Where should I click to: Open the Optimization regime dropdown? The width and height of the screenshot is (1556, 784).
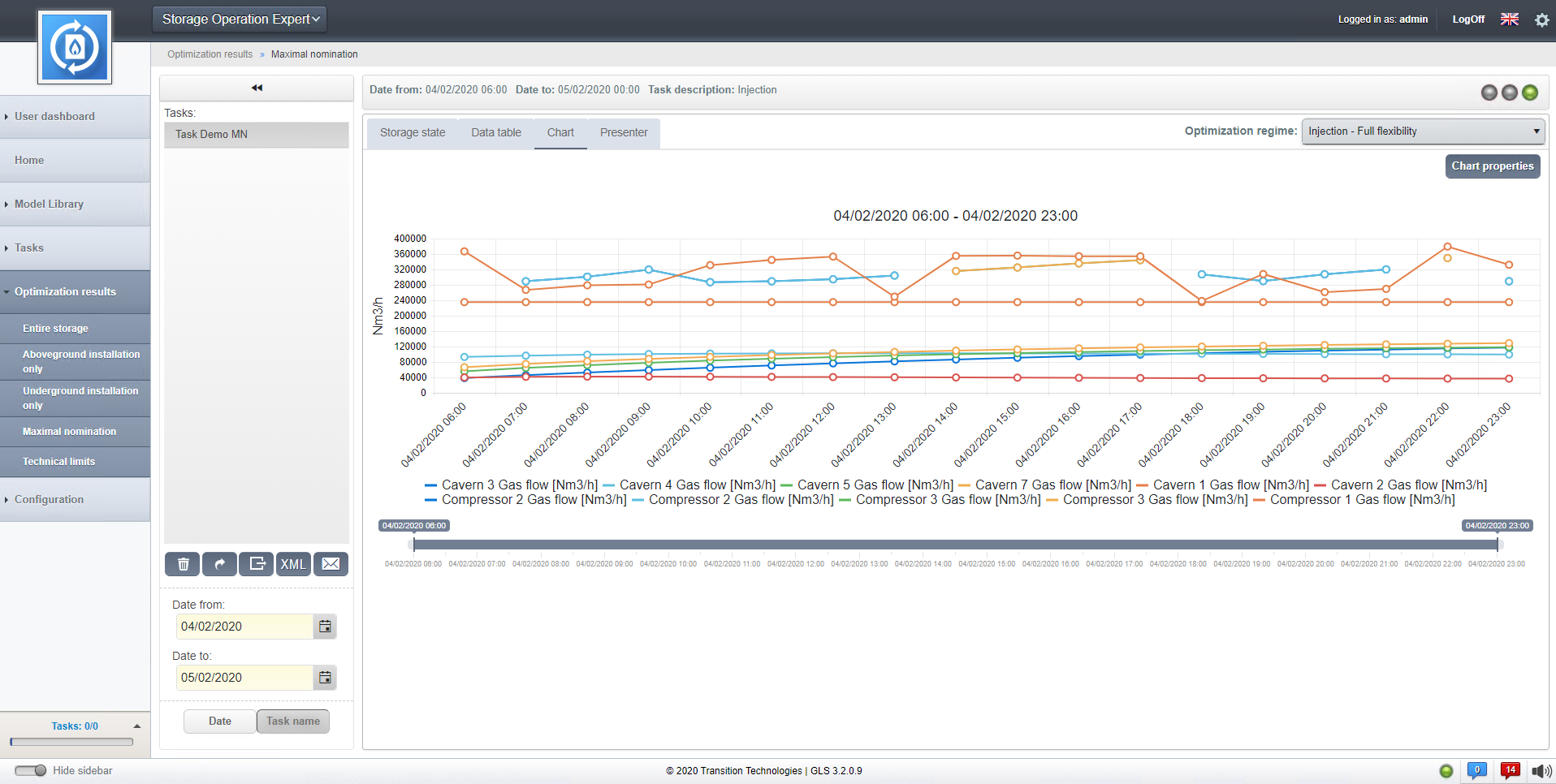point(1423,131)
